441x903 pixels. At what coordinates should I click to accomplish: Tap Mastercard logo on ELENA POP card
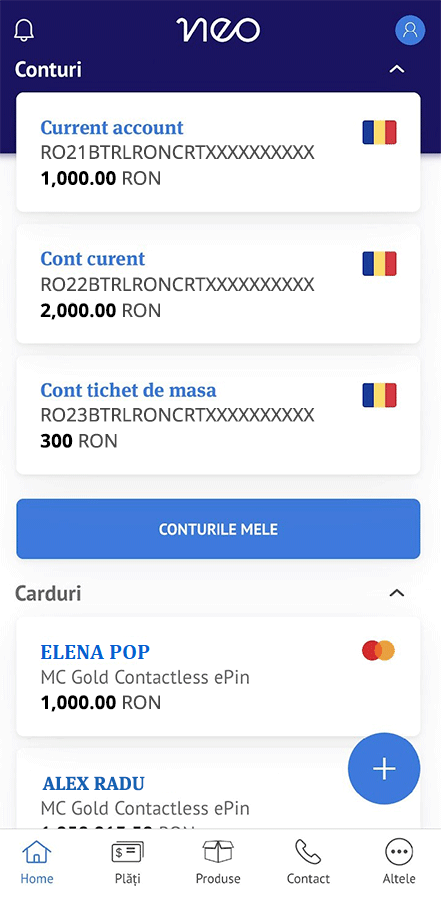(x=378, y=651)
